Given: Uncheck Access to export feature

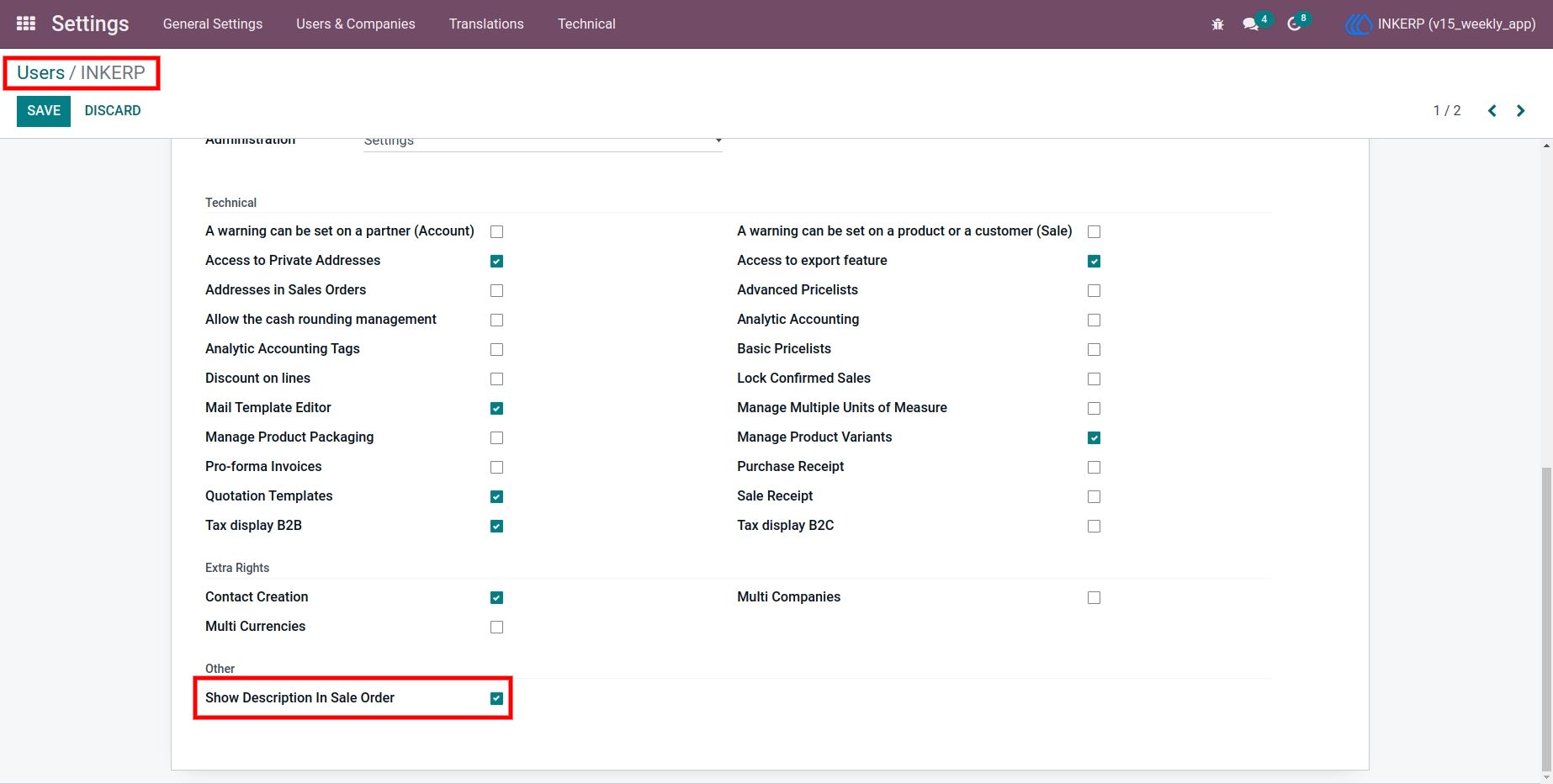Looking at the screenshot, I should pos(1094,261).
